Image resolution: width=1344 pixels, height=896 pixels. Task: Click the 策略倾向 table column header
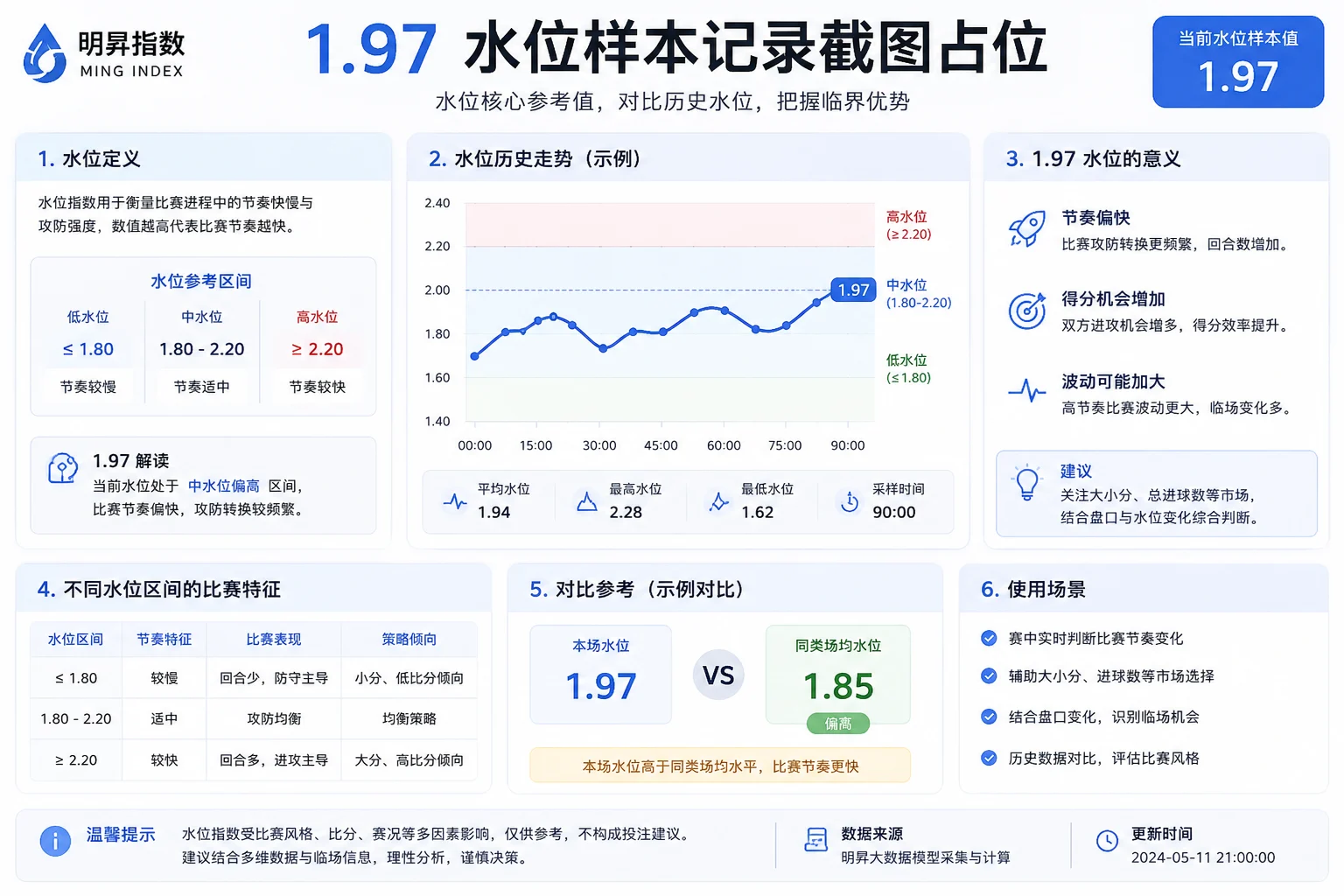[x=409, y=640]
